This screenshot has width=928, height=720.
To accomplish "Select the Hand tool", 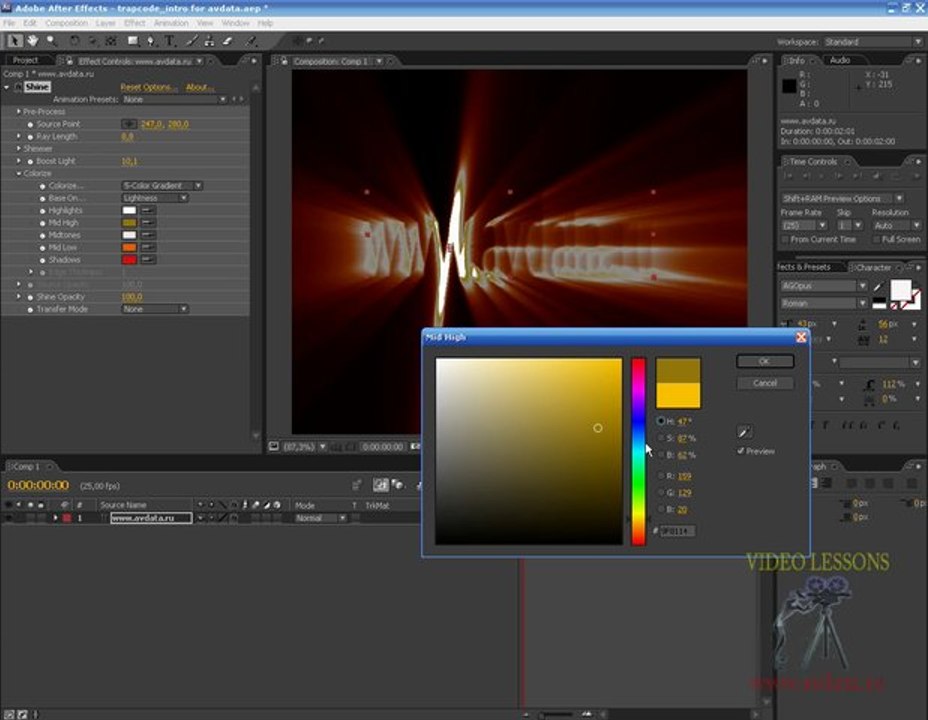I will pyautogui.click(x=33, y=40).
